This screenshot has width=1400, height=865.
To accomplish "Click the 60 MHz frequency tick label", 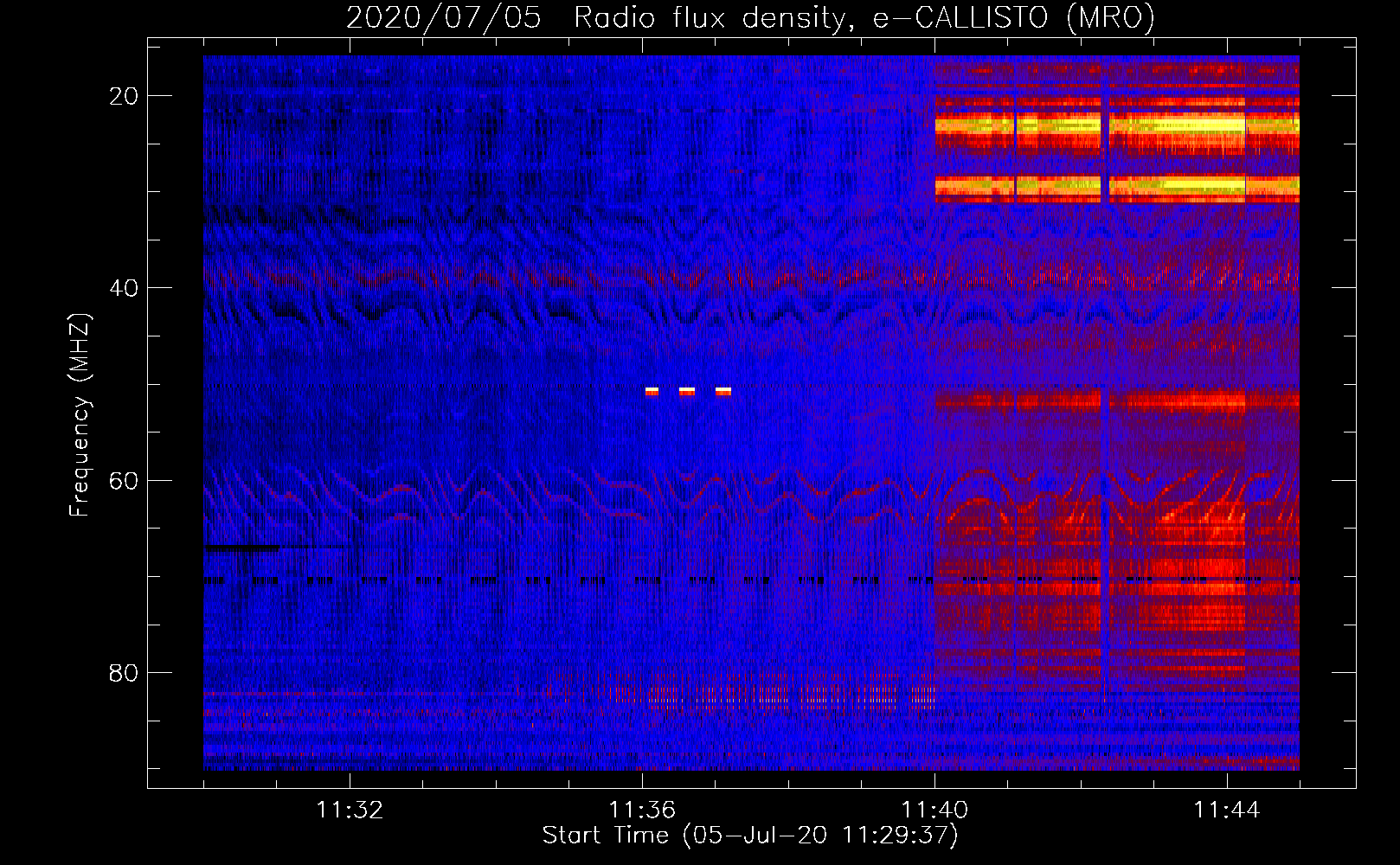I will click(x=124, y=480).
